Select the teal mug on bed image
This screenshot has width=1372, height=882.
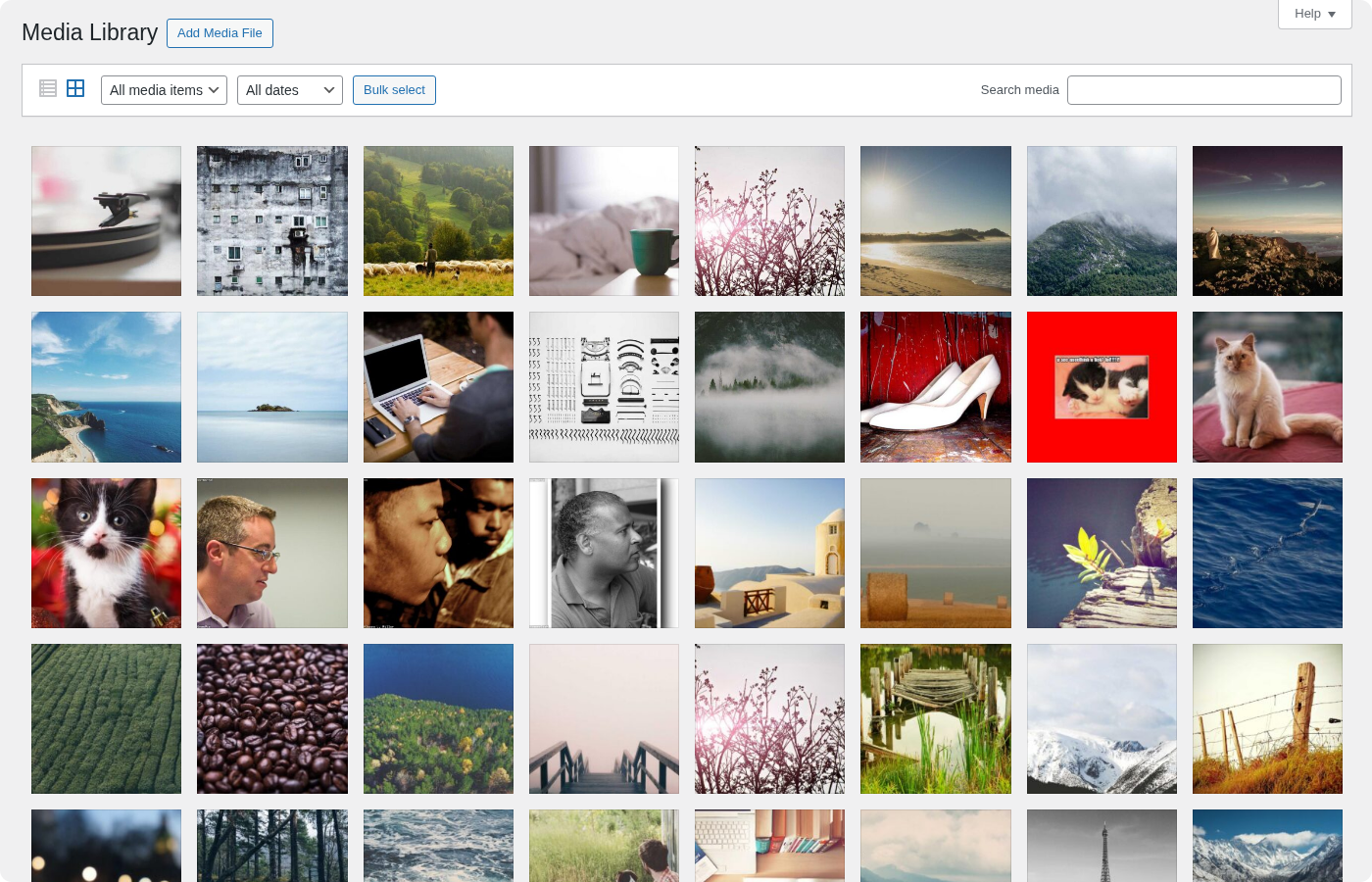pyautogui.click(x=604, y=220)
